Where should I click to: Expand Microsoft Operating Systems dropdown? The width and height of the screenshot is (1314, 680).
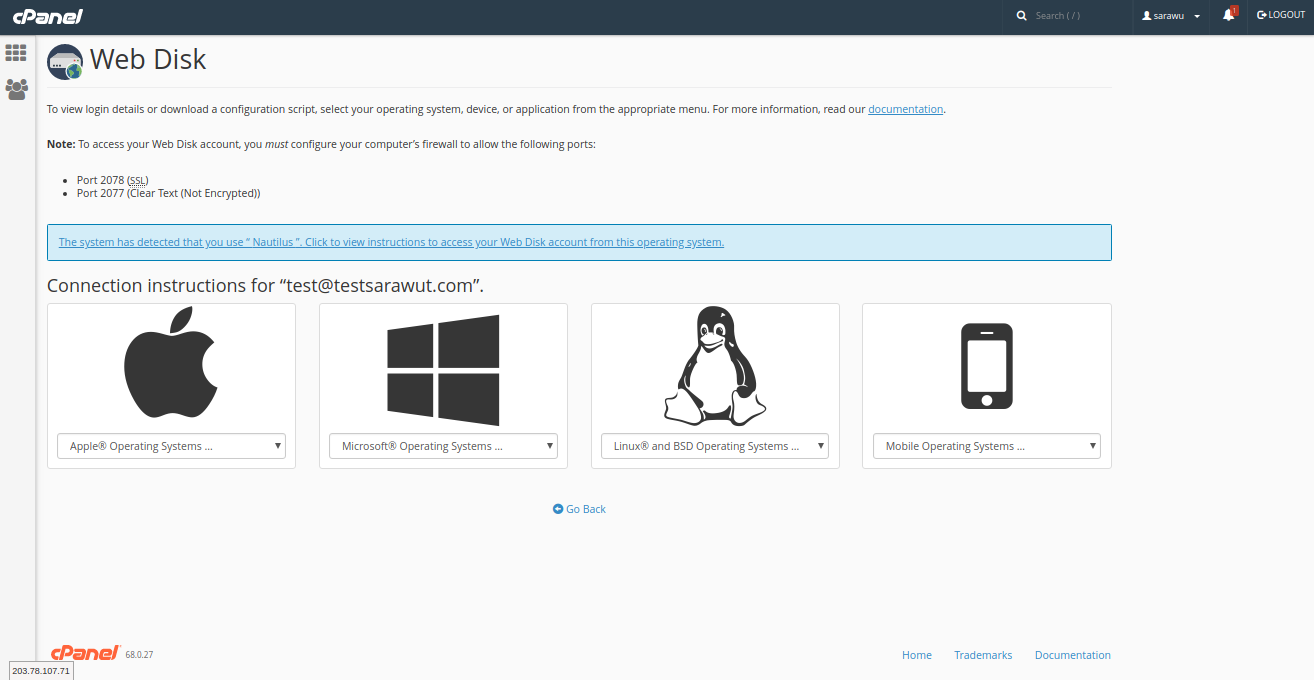click(x=443, y=446)
